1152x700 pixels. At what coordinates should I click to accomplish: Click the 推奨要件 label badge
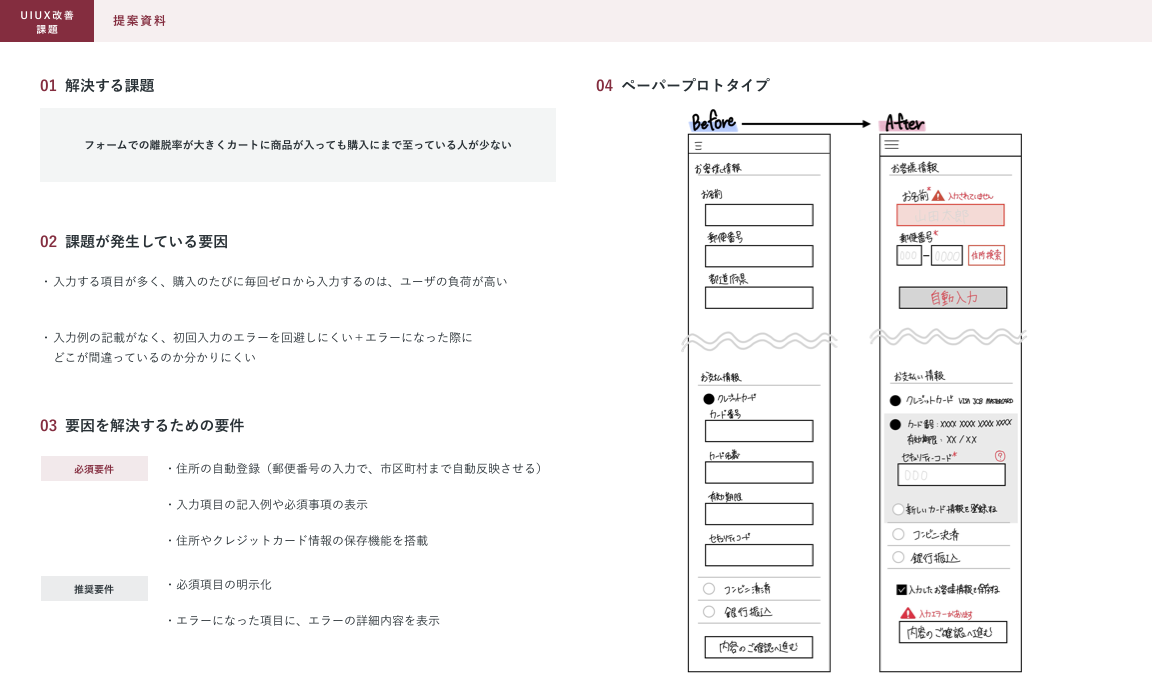[94, 588]
